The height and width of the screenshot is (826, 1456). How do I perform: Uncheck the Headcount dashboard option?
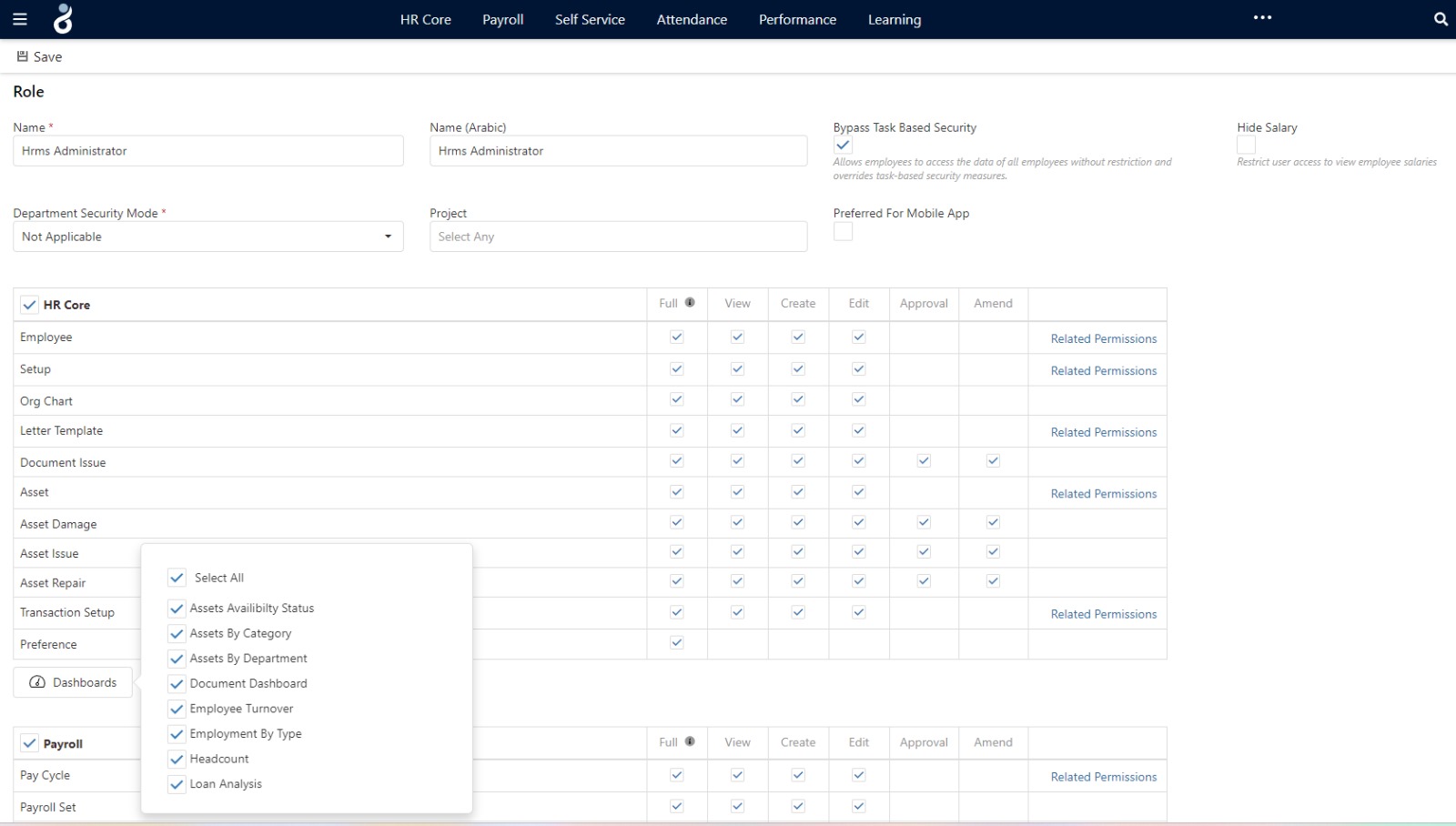pyautogui.click(x=177, y=759)
